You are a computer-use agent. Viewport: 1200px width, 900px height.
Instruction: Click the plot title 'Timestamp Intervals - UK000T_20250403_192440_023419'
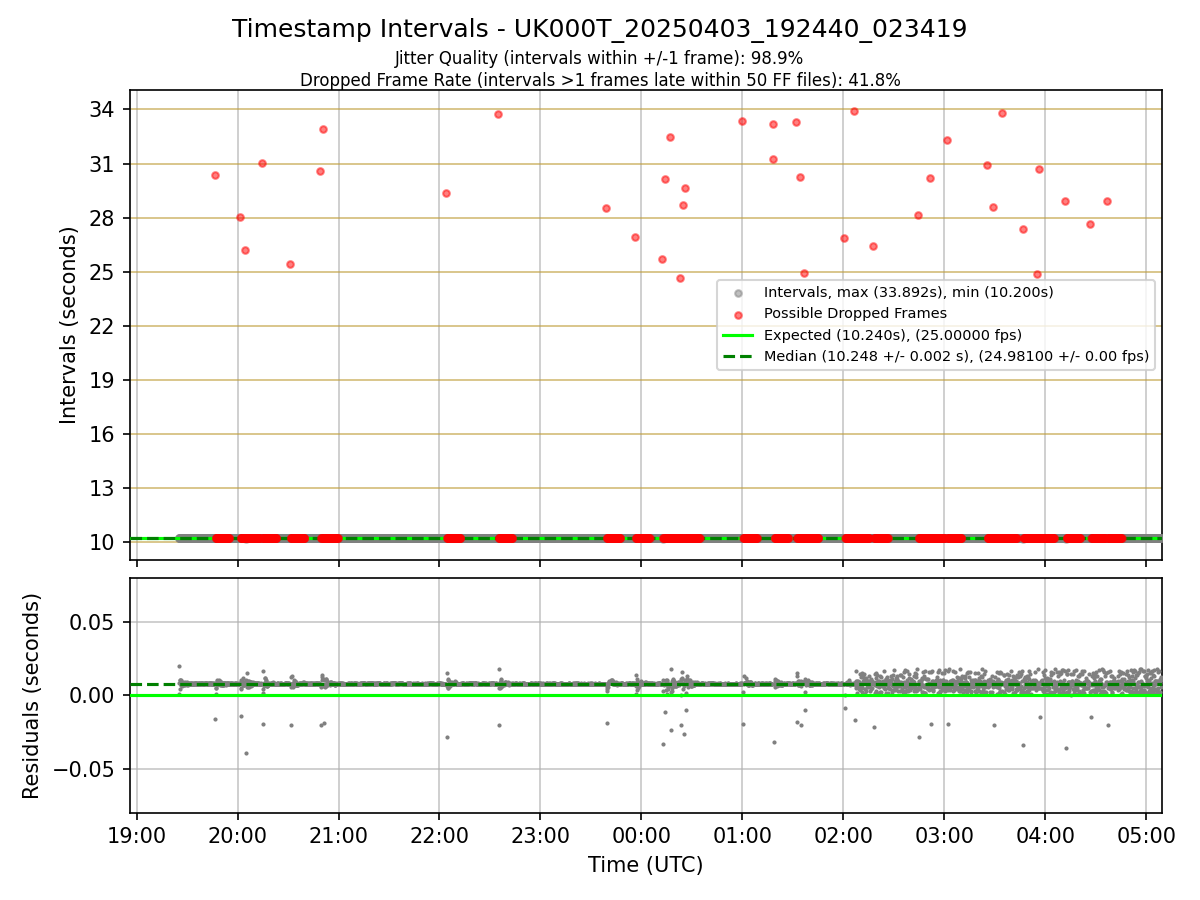tap(599, 29)
